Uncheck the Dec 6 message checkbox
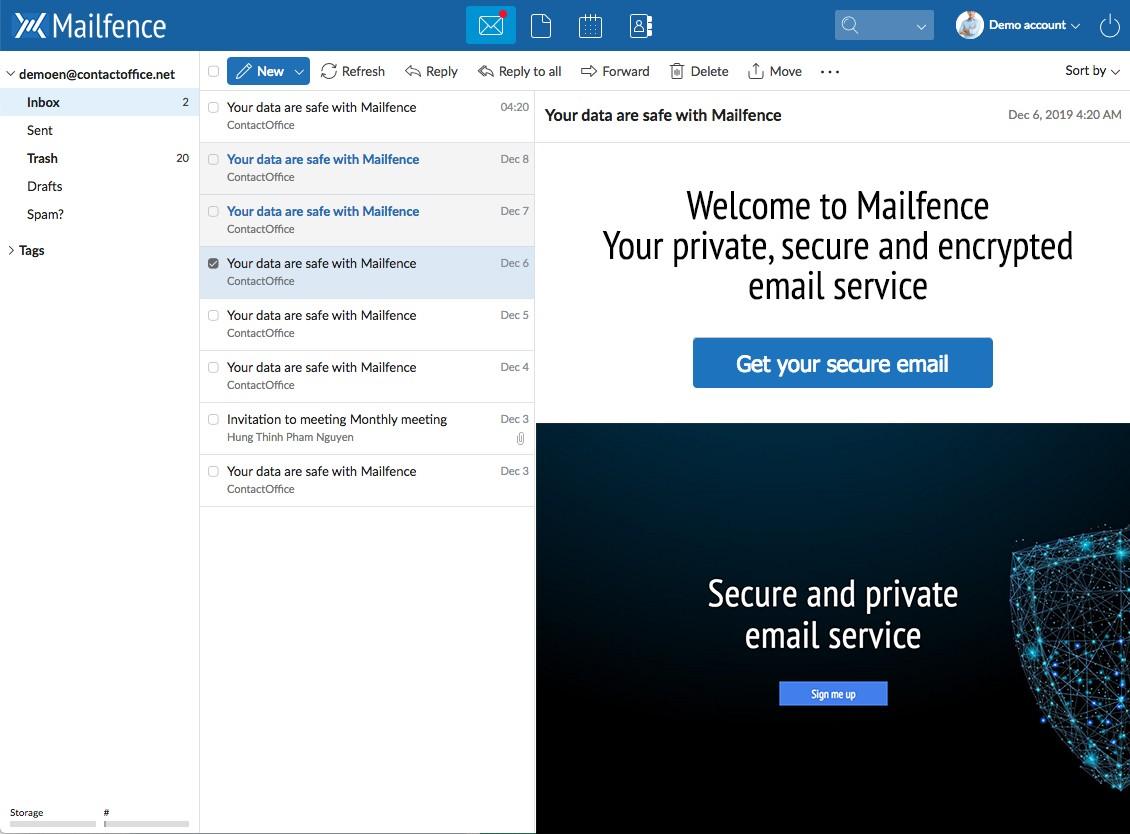Image resolution: width=1130 pixels, height=834 pixels. point(213,263)
